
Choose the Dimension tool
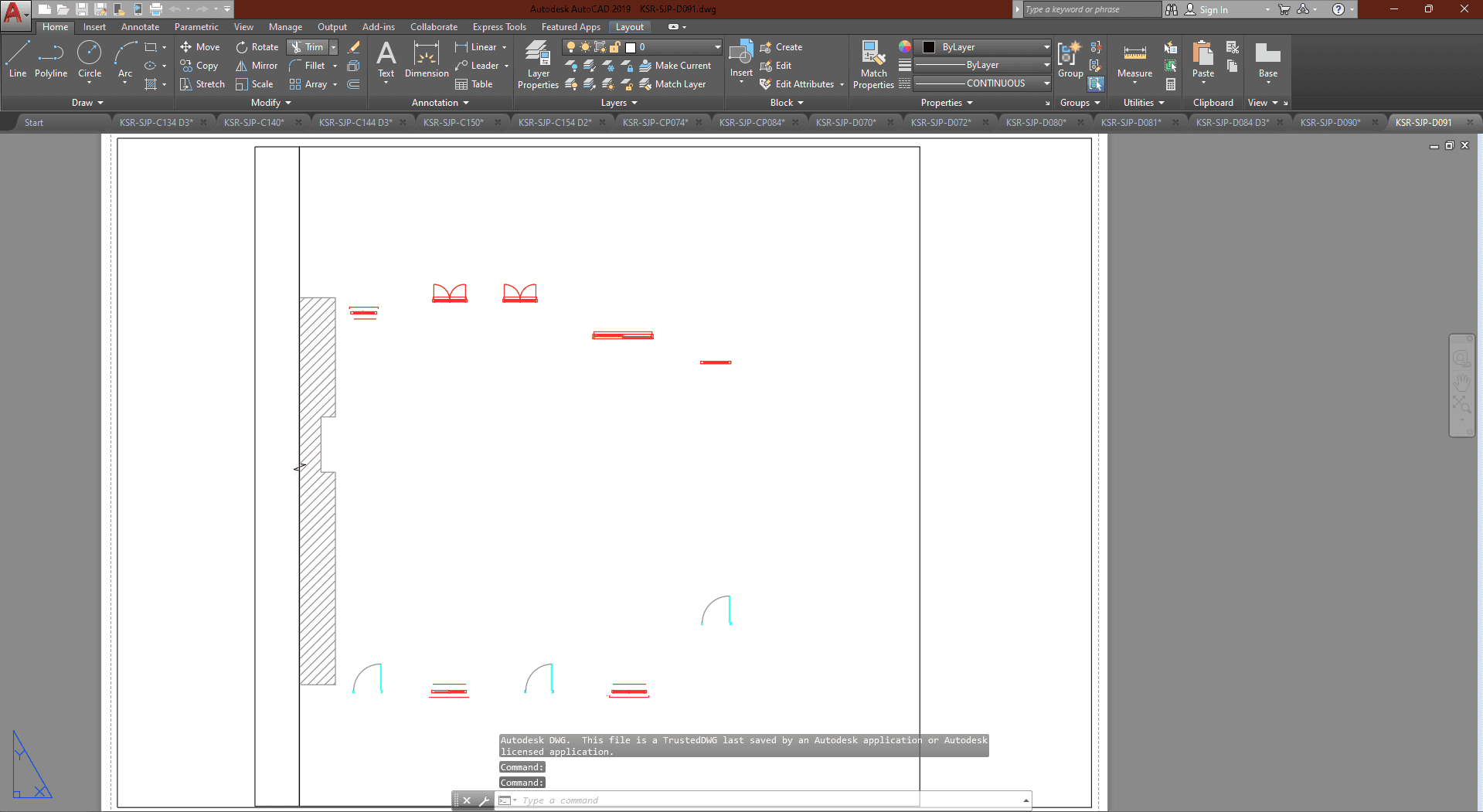click(x=427, y=60)
